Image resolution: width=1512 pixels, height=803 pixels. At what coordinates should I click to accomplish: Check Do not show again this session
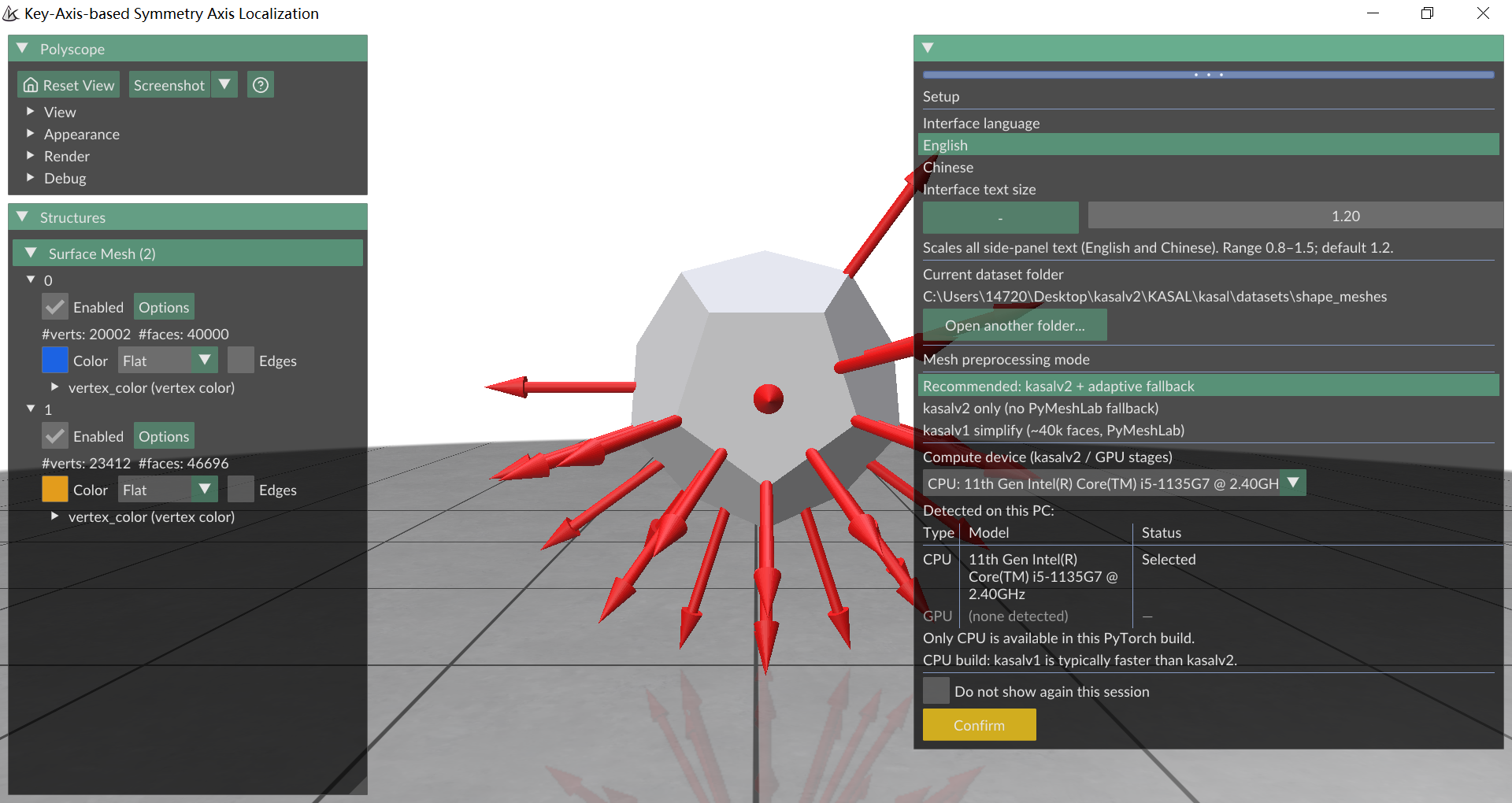(936, 691)
